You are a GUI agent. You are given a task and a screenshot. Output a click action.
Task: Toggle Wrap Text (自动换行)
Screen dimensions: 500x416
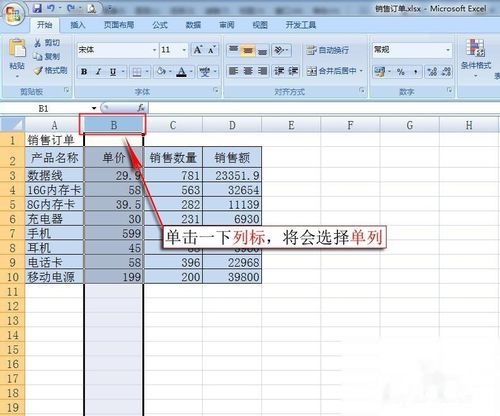coord(327,50)
